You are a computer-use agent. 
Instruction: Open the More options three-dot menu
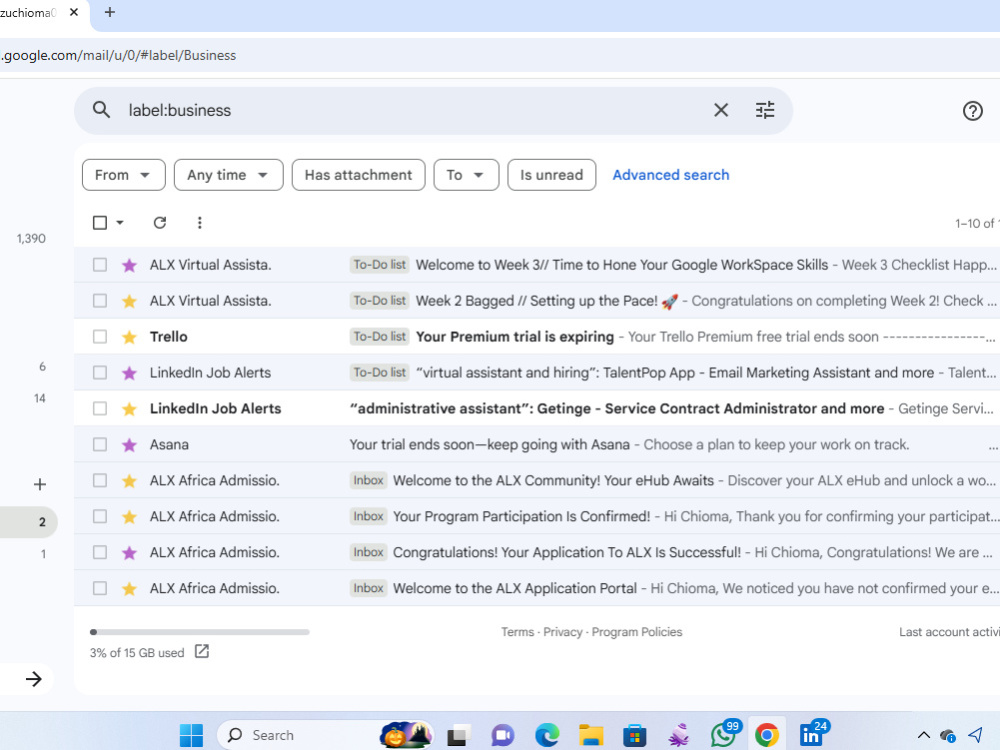pos(200,223)
